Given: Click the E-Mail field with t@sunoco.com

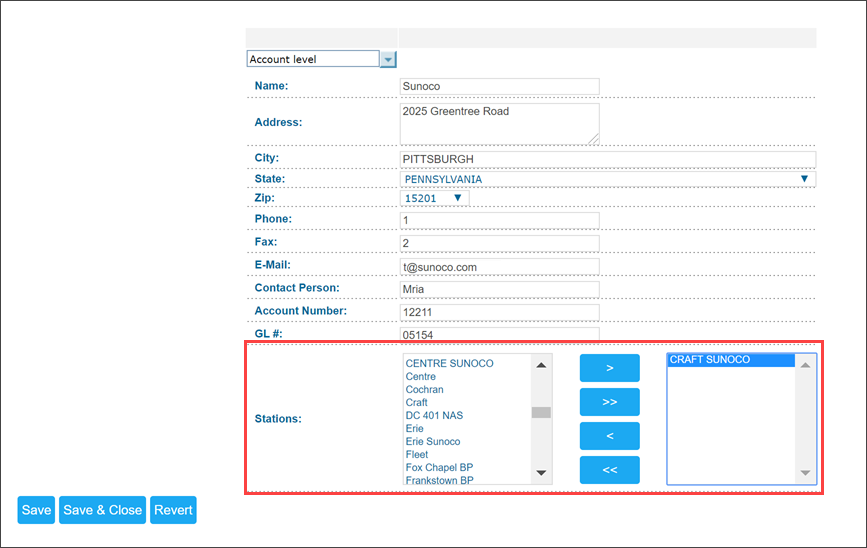Looking at the screenshot, I should 499,267.
